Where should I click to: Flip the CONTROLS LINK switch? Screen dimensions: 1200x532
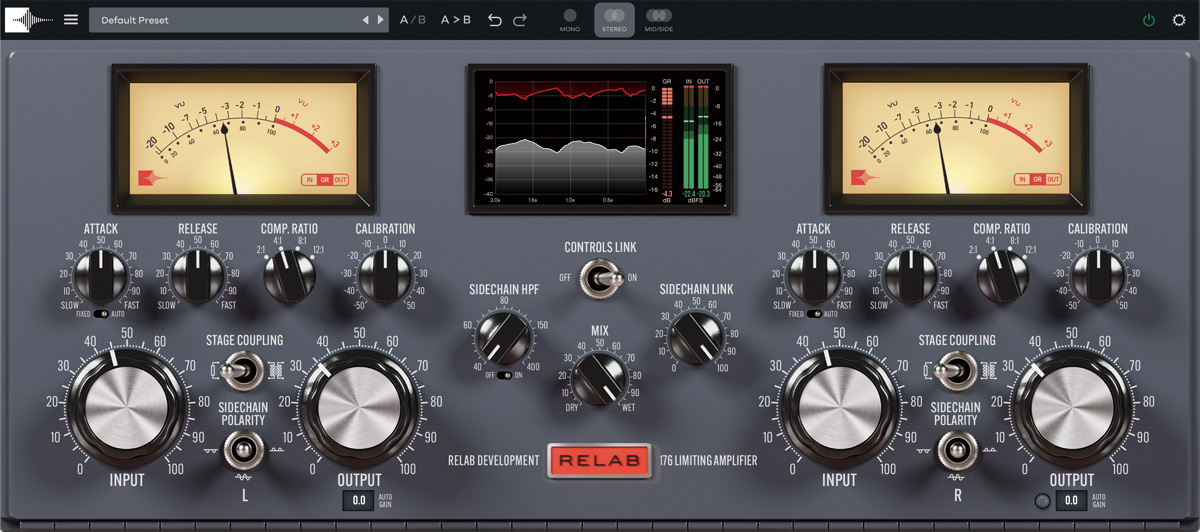point(600,277)
